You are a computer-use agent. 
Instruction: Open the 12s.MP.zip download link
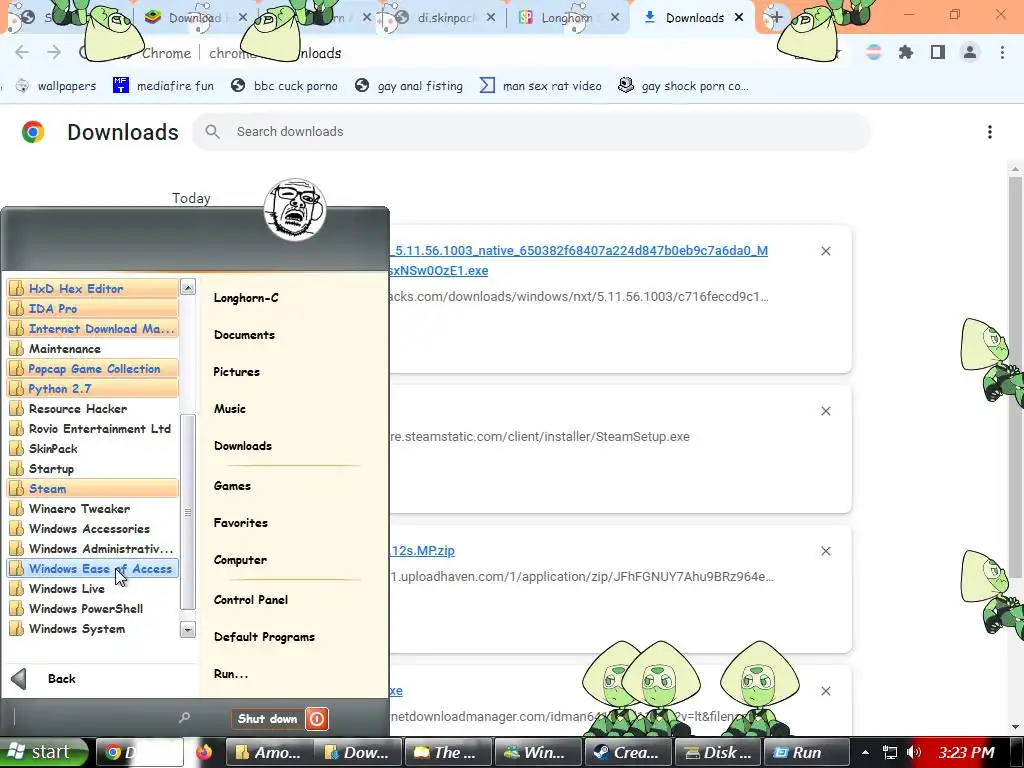[x=423, y=551]
